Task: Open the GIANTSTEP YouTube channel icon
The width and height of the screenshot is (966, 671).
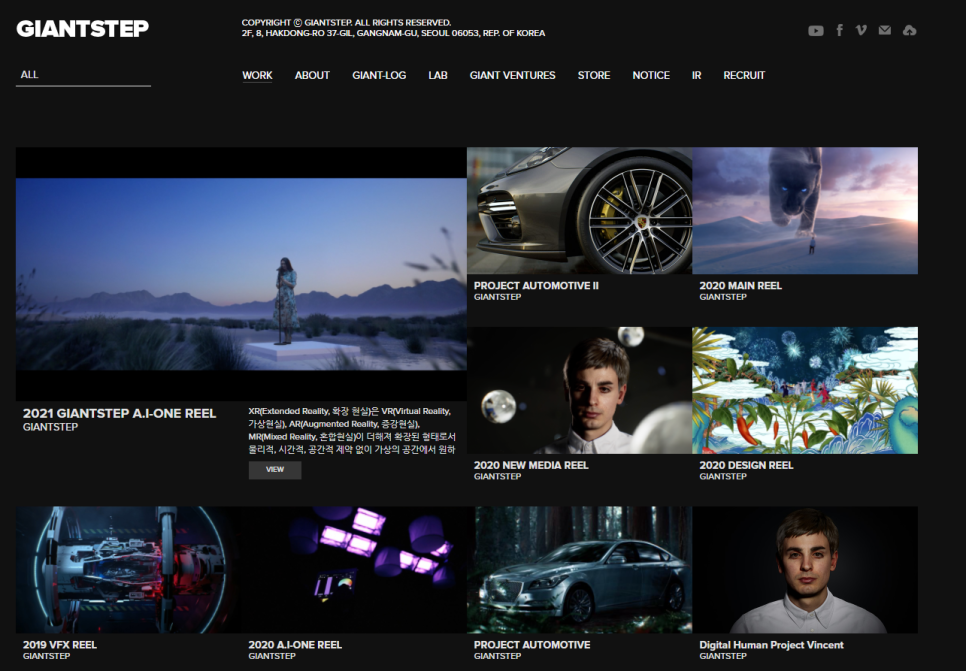Action: 816,30
